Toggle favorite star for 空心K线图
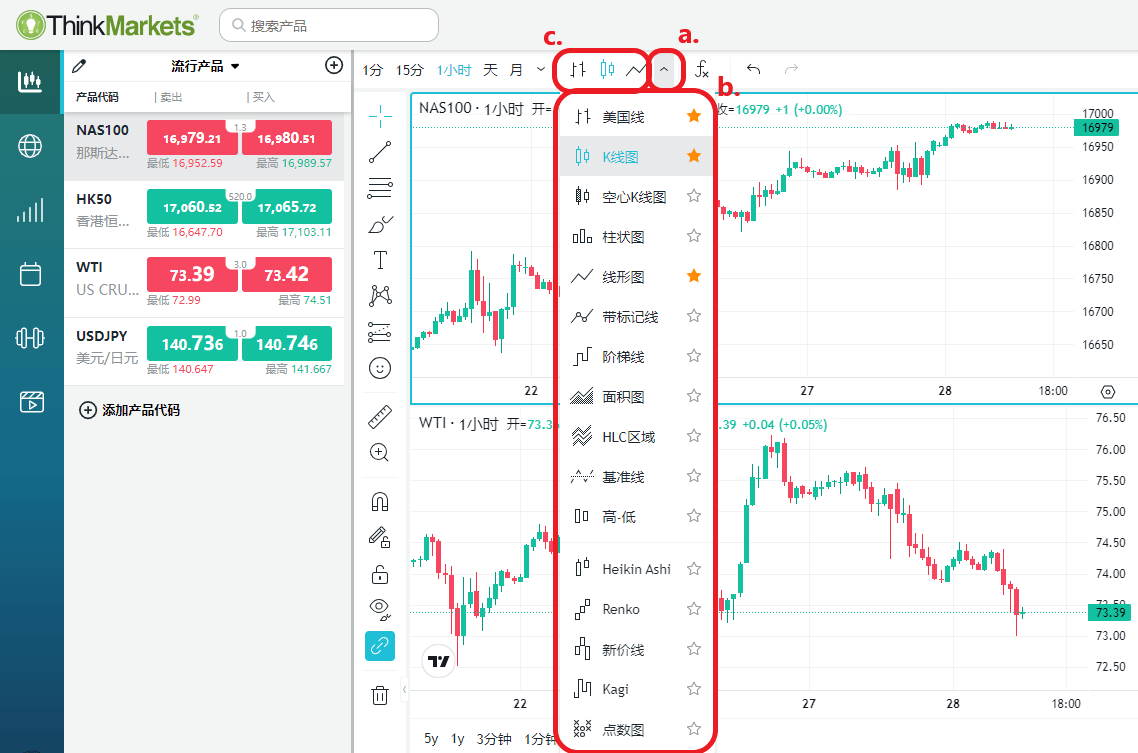The image size is (1138, 753). (x=694, y=197)
